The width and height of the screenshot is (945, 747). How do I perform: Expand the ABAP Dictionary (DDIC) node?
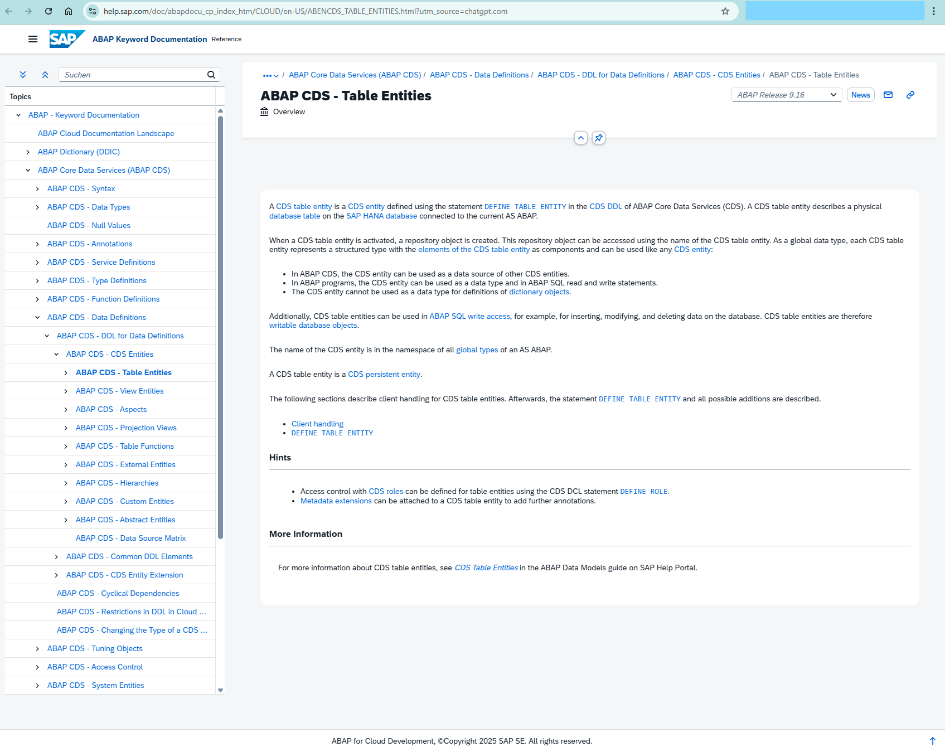tap(28, 152)
